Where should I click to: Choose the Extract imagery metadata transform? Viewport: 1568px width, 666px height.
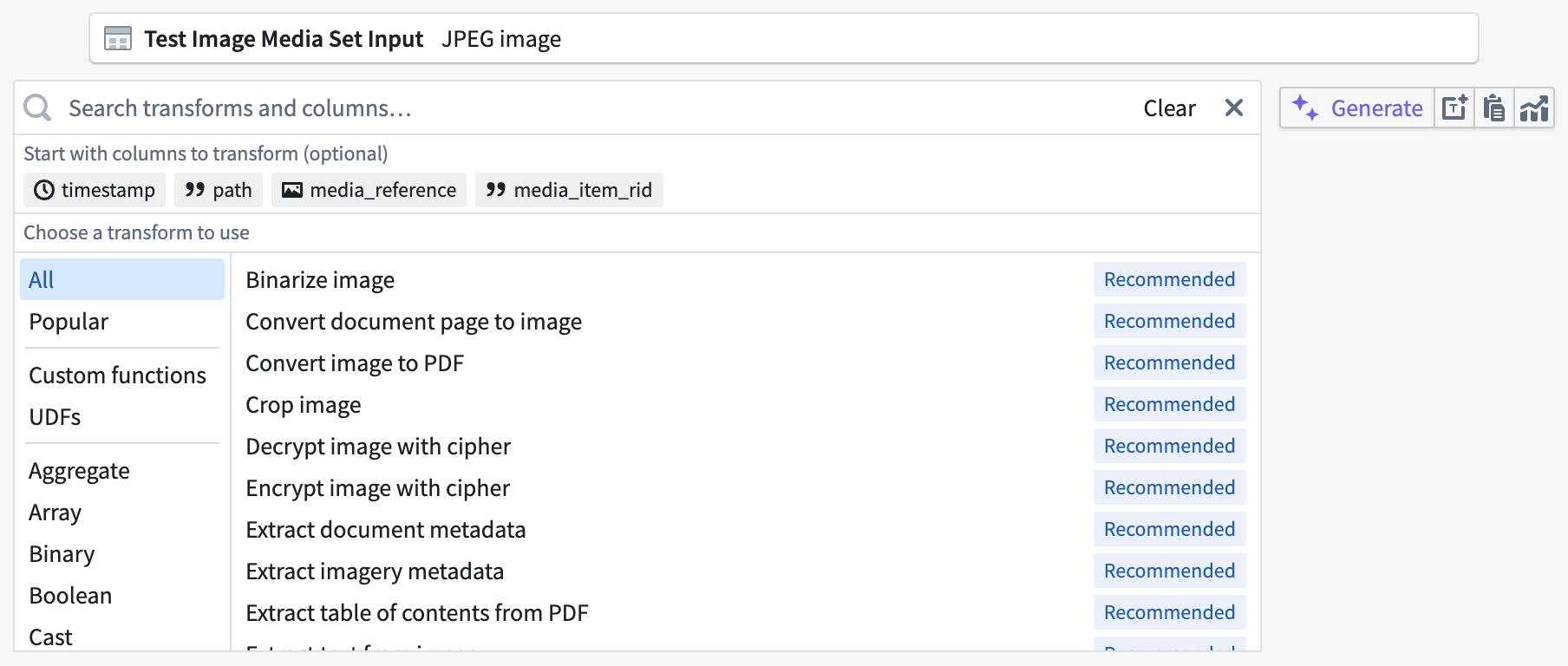(746, 571)
